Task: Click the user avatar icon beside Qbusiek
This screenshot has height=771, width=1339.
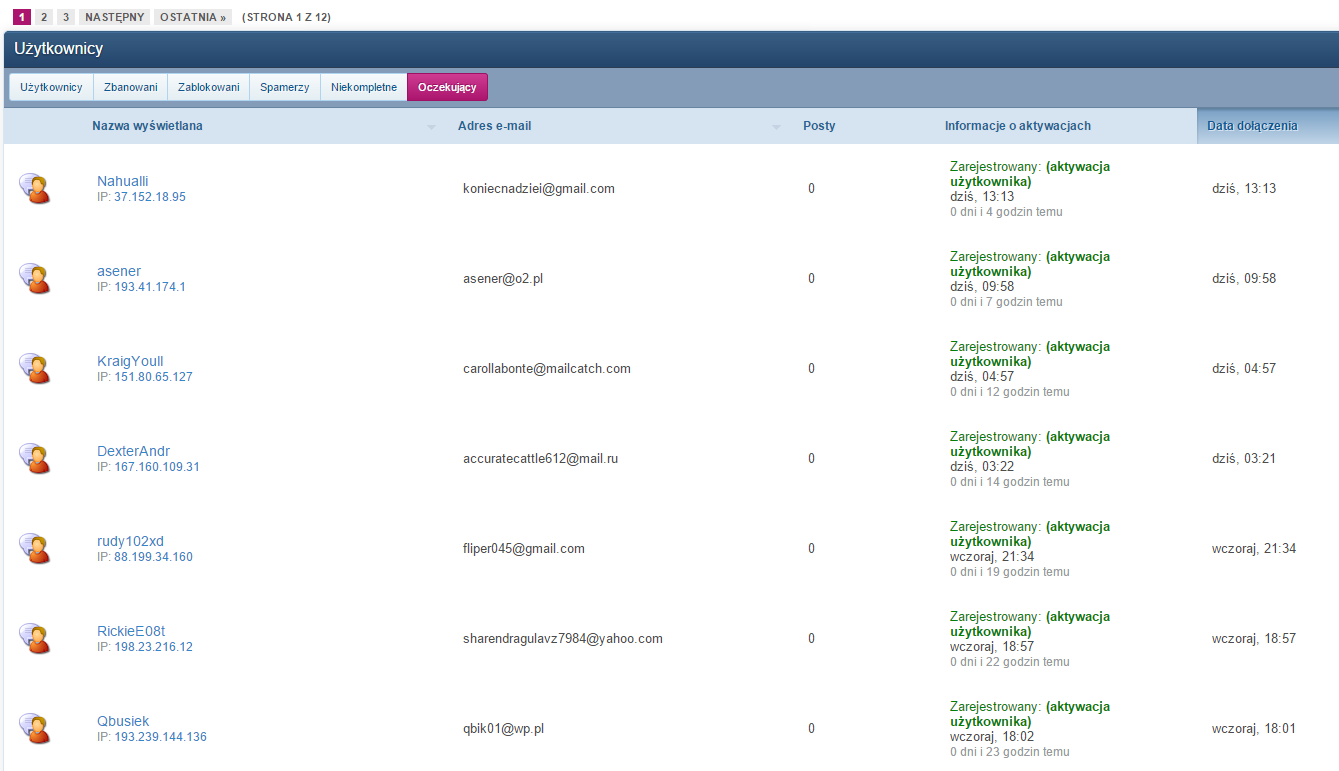Action: click(x=34, y=728)
